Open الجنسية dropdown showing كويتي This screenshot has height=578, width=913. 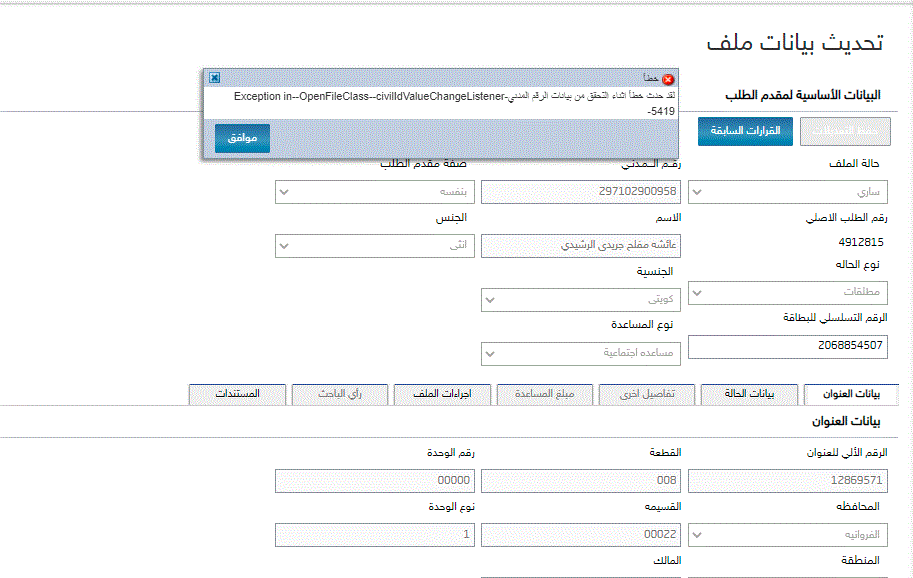[581, 300]
